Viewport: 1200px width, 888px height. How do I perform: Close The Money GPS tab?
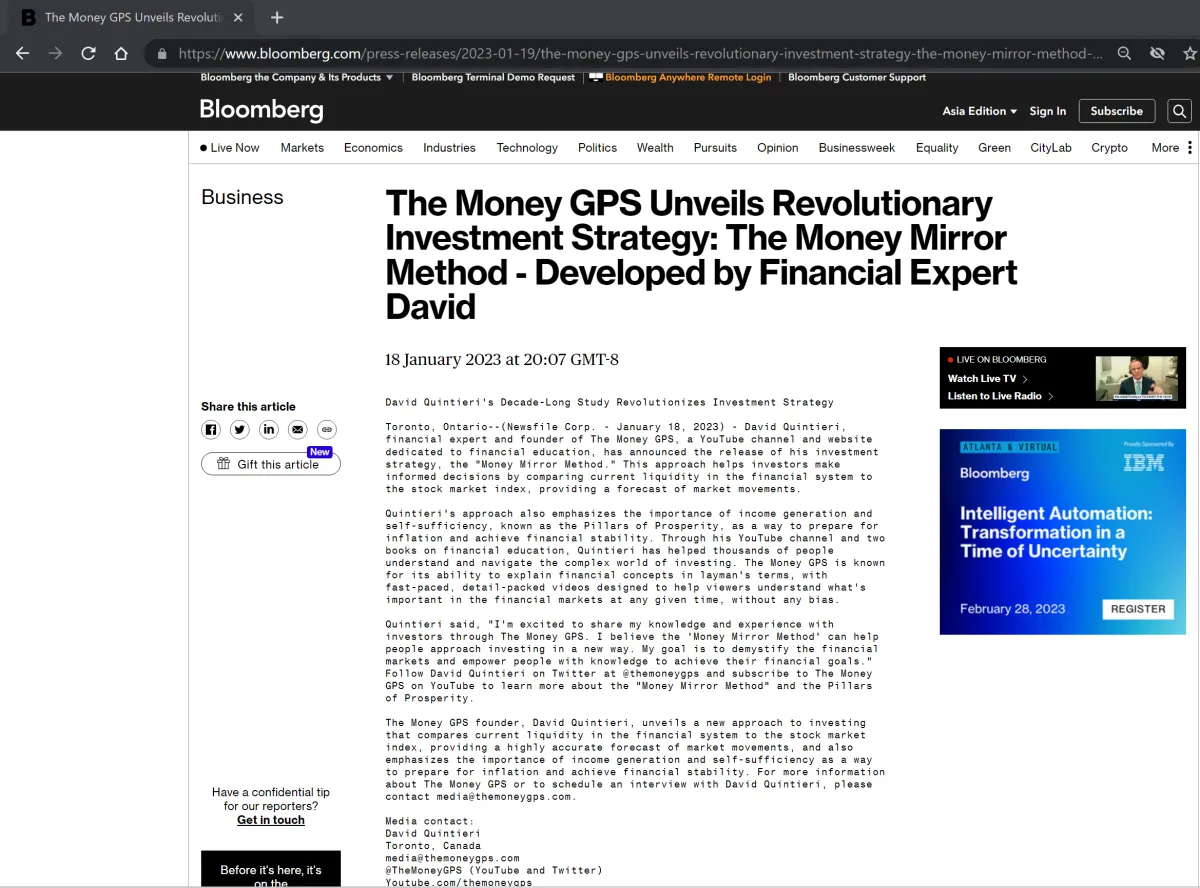237,17
